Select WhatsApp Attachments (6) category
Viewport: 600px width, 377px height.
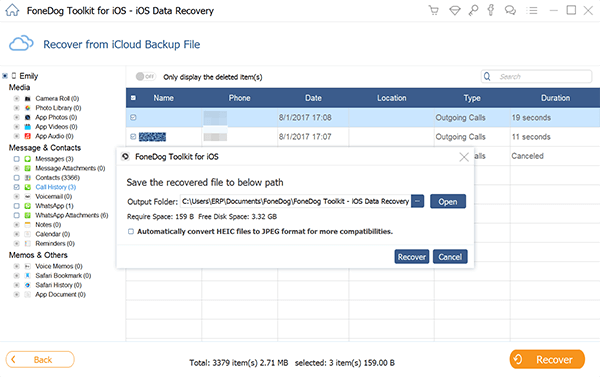pos(72,215)
